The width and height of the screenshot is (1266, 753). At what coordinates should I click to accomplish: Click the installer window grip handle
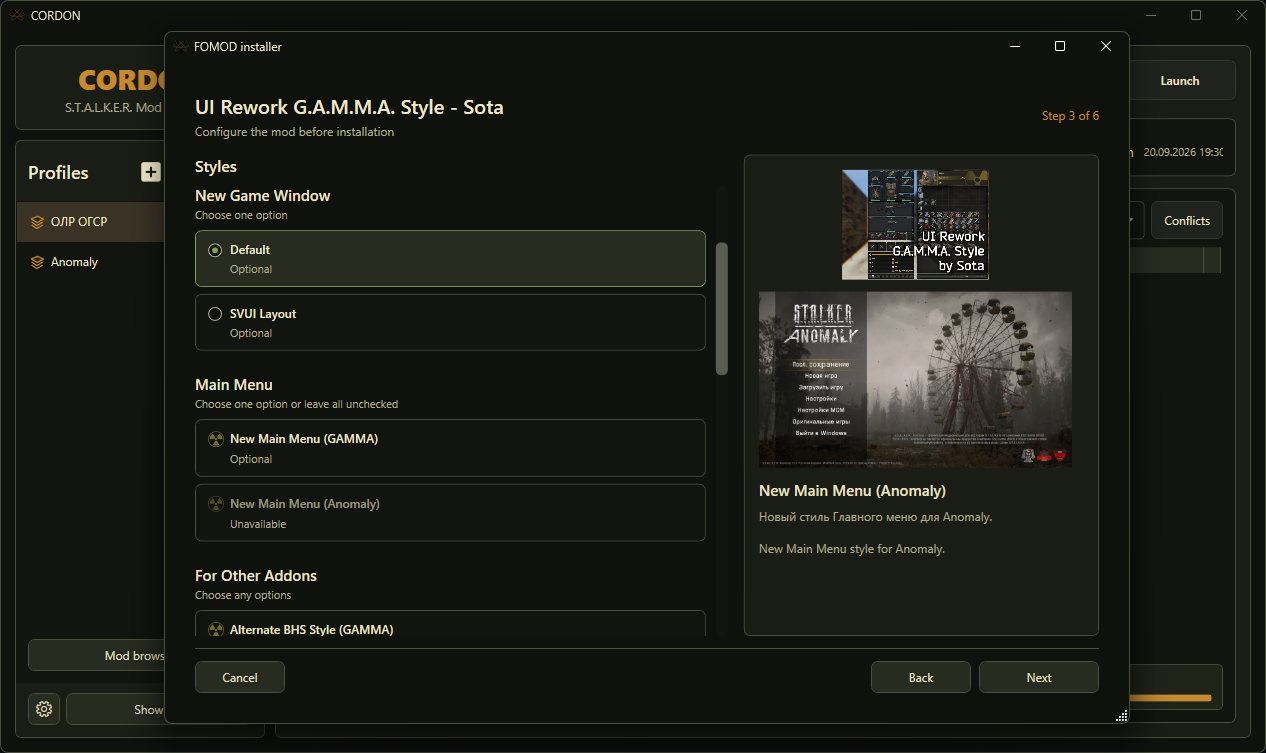(x=1121, y=715)
